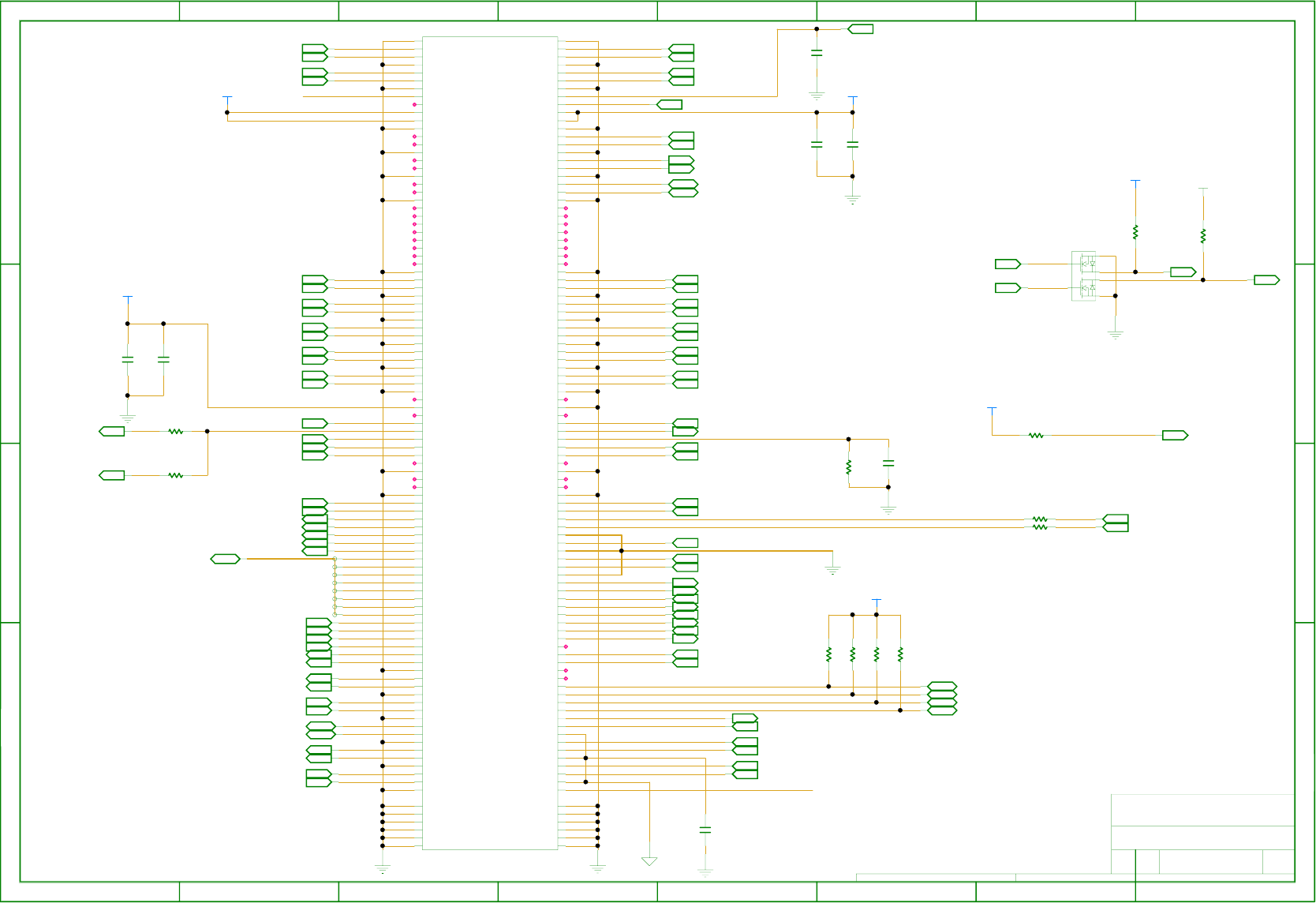Select the left capacitor of the top-right decoupling pair

817,144
